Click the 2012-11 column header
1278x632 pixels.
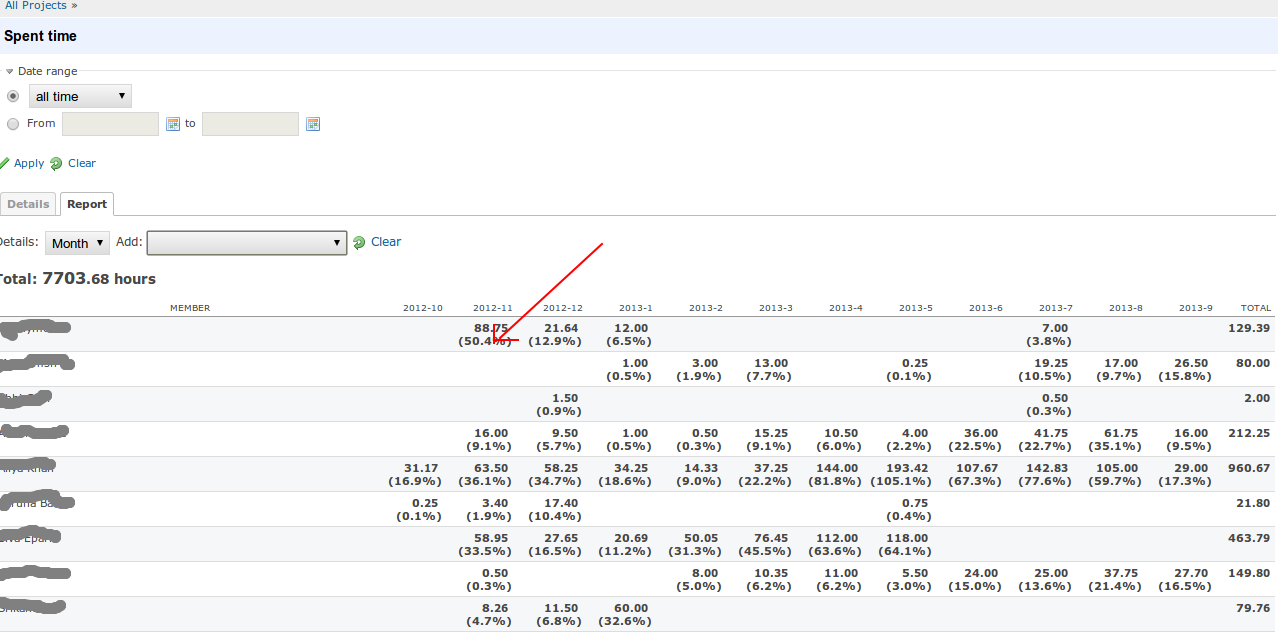point(493,308)
